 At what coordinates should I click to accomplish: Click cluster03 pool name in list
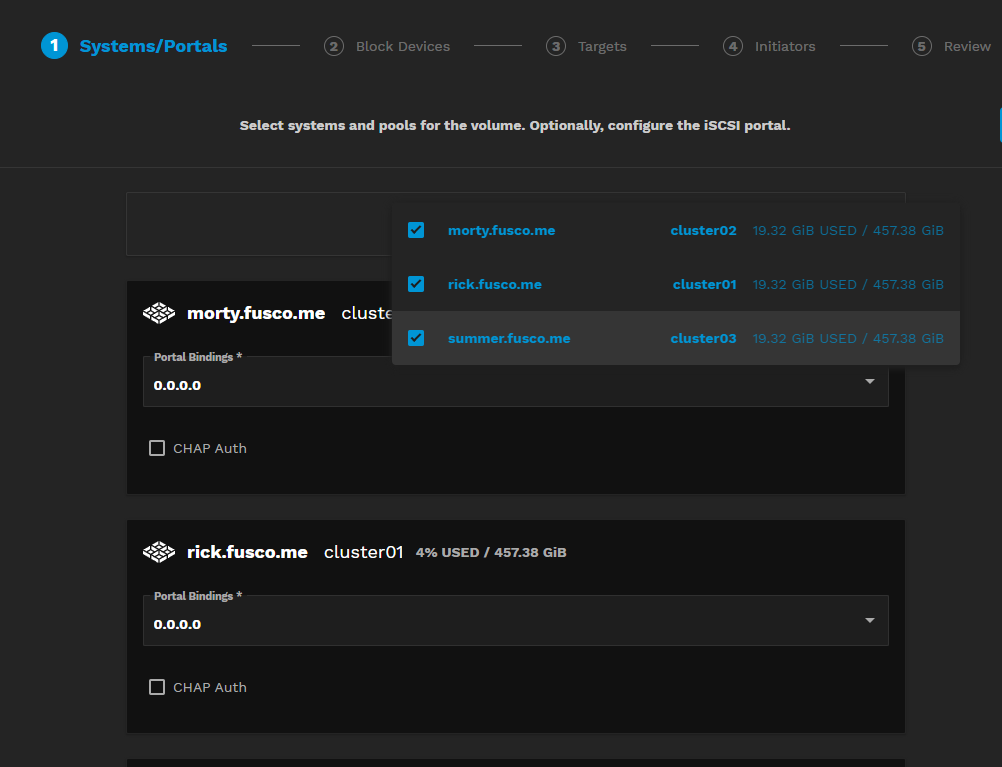pos(703,338)
